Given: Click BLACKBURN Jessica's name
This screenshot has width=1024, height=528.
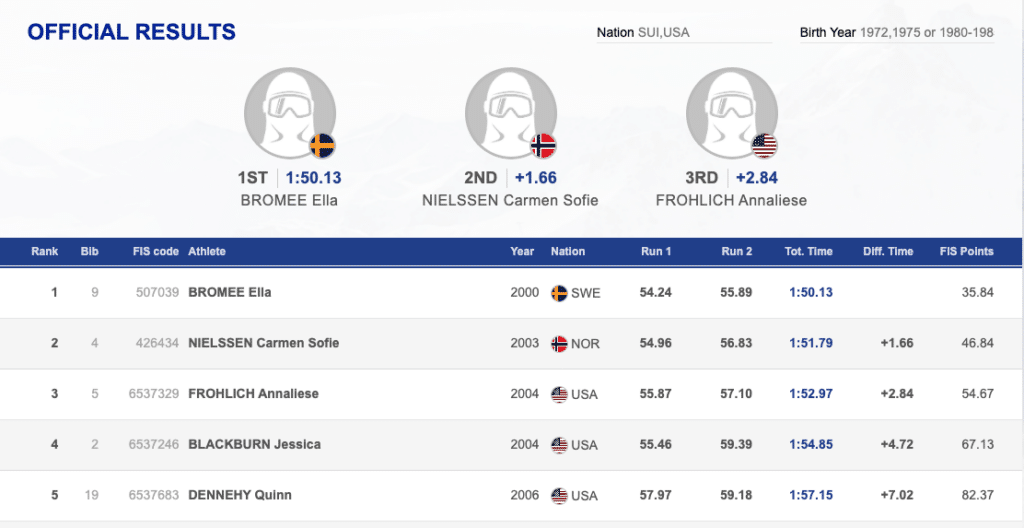Looking at the screenshot, I should (254, 444).
